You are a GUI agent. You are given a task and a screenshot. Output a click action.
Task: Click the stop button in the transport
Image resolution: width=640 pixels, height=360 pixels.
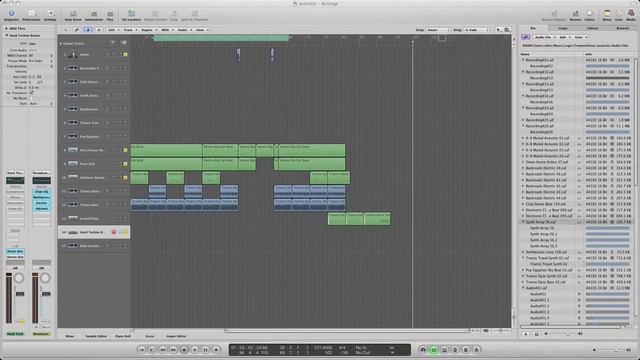tap(184, 350)
